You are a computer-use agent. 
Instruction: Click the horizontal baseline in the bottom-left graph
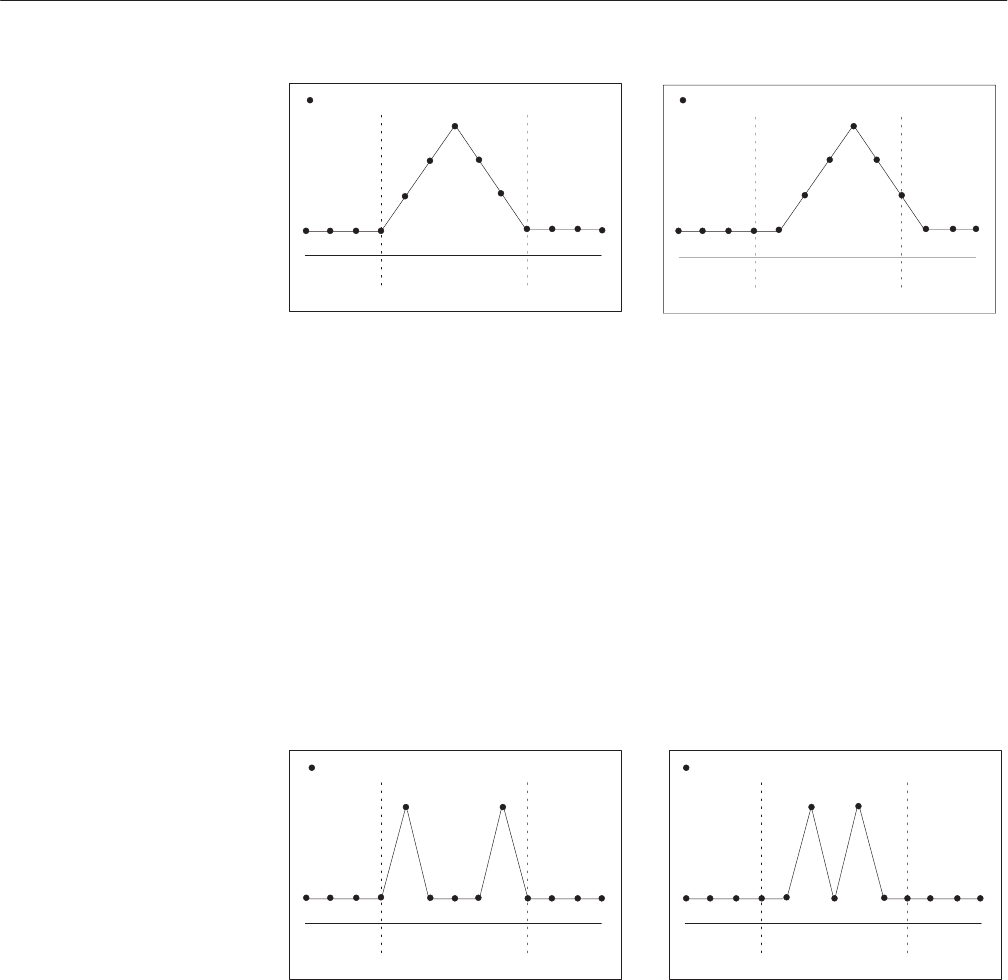click(x=452, y=924)
